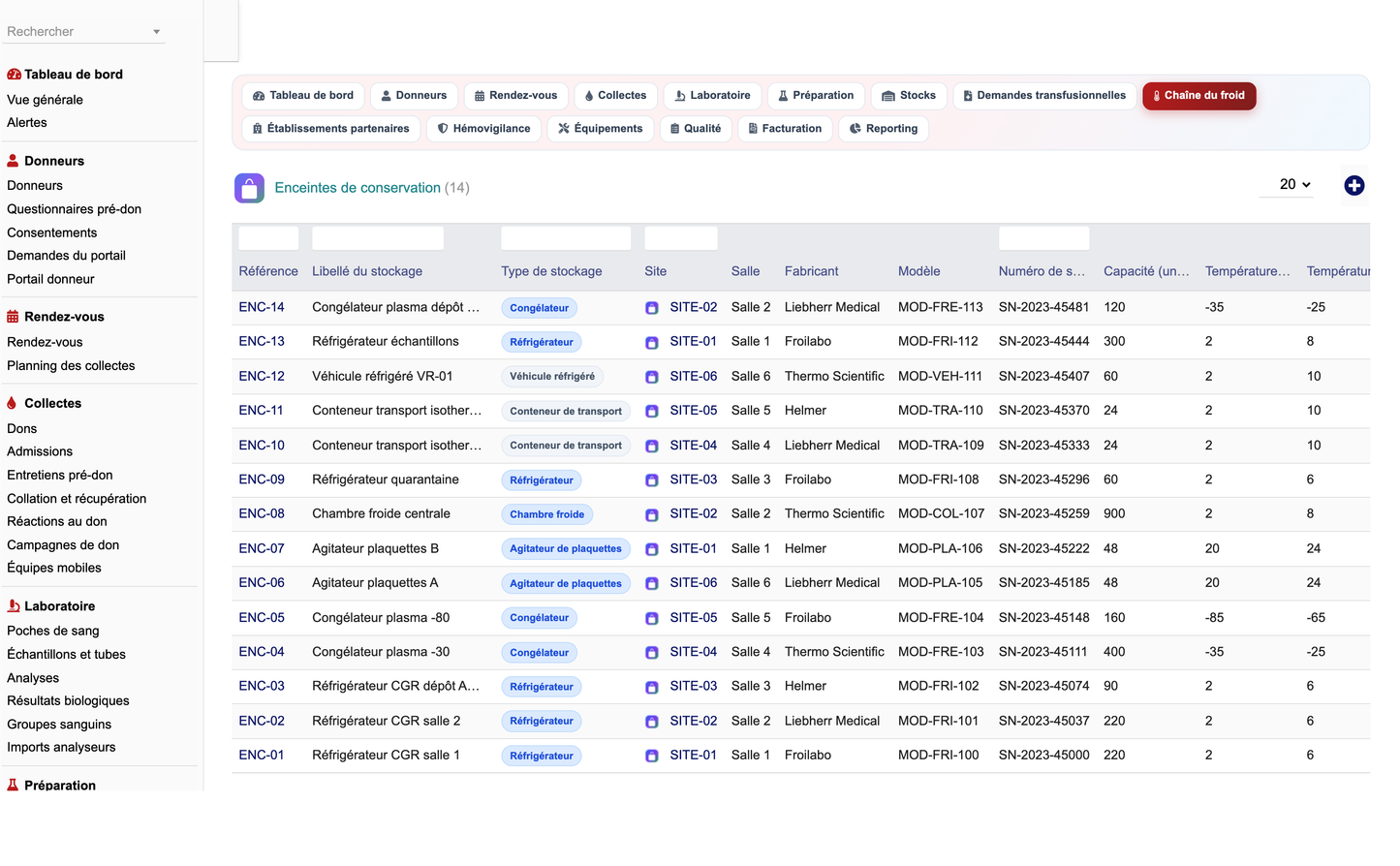Click the site icon in ENC-03 row

(652, 687)
